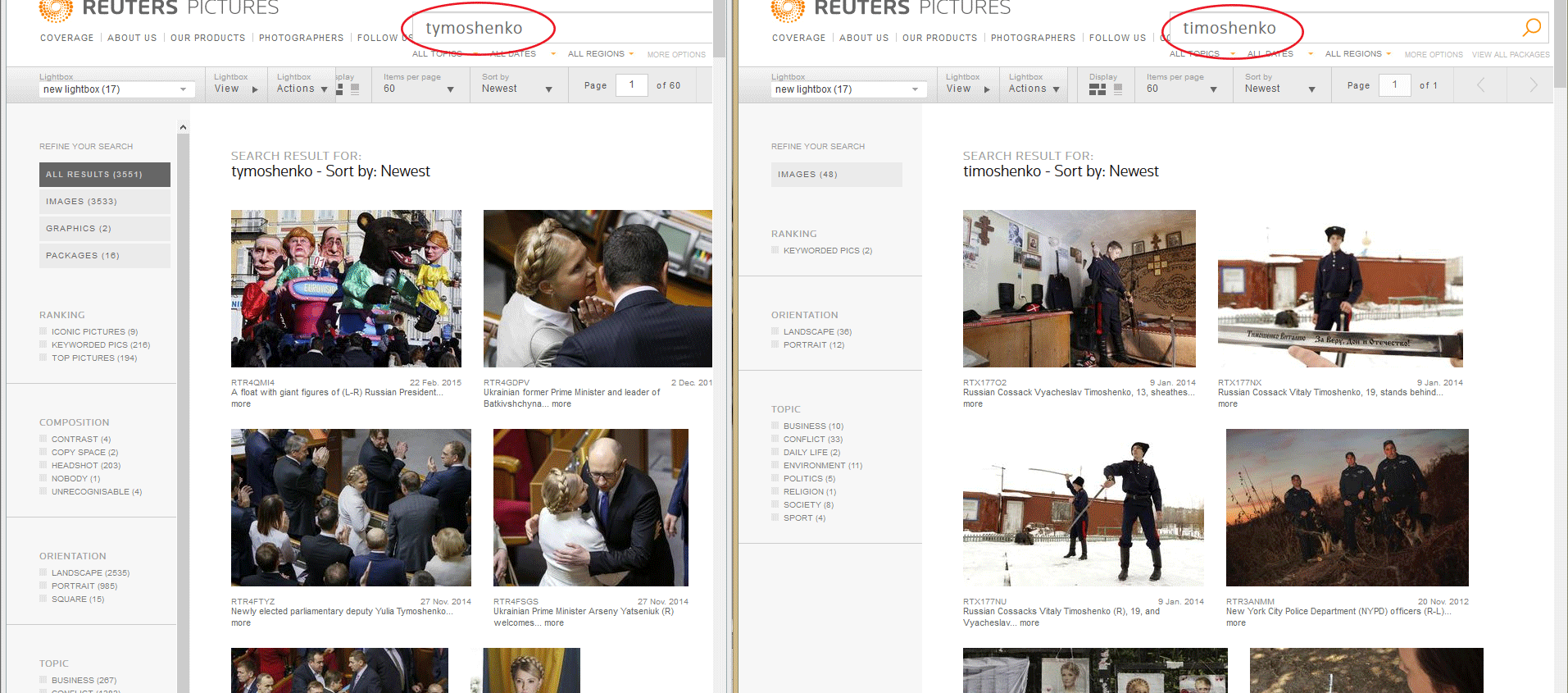The height and width of the screenshot is (693, 1568).
Task: Tick the Keyworded Pics (216) checkbox
Action: tap(43, 344)
